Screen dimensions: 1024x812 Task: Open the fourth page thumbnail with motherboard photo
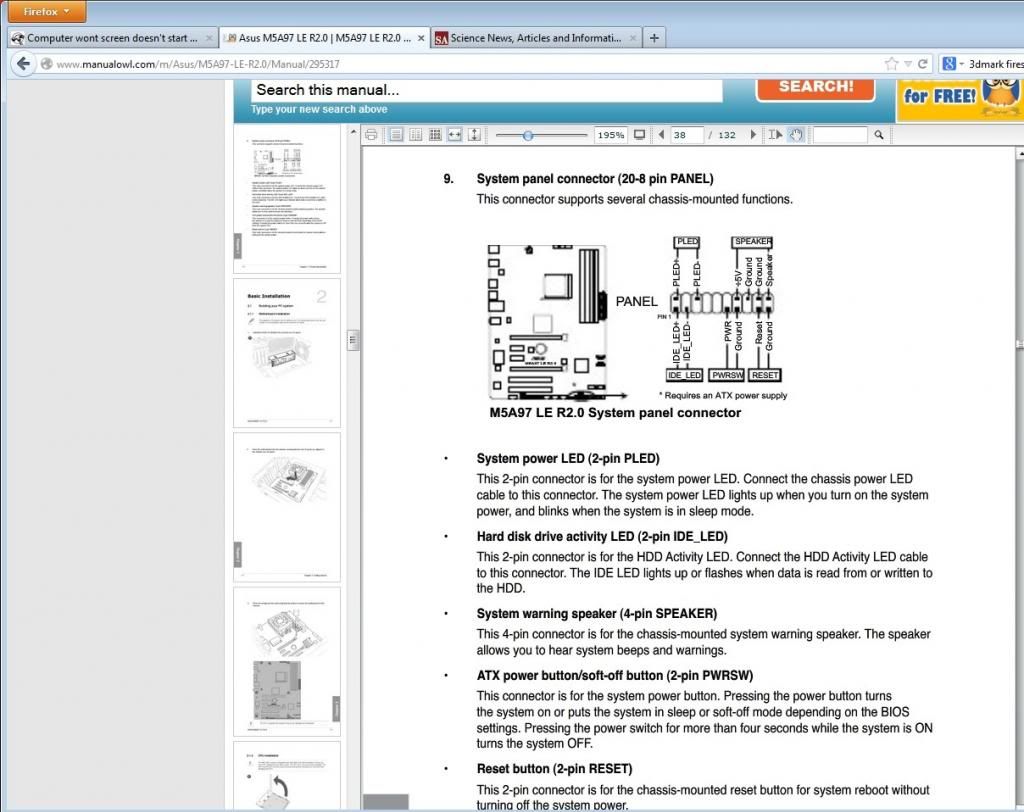pos(287,662)
